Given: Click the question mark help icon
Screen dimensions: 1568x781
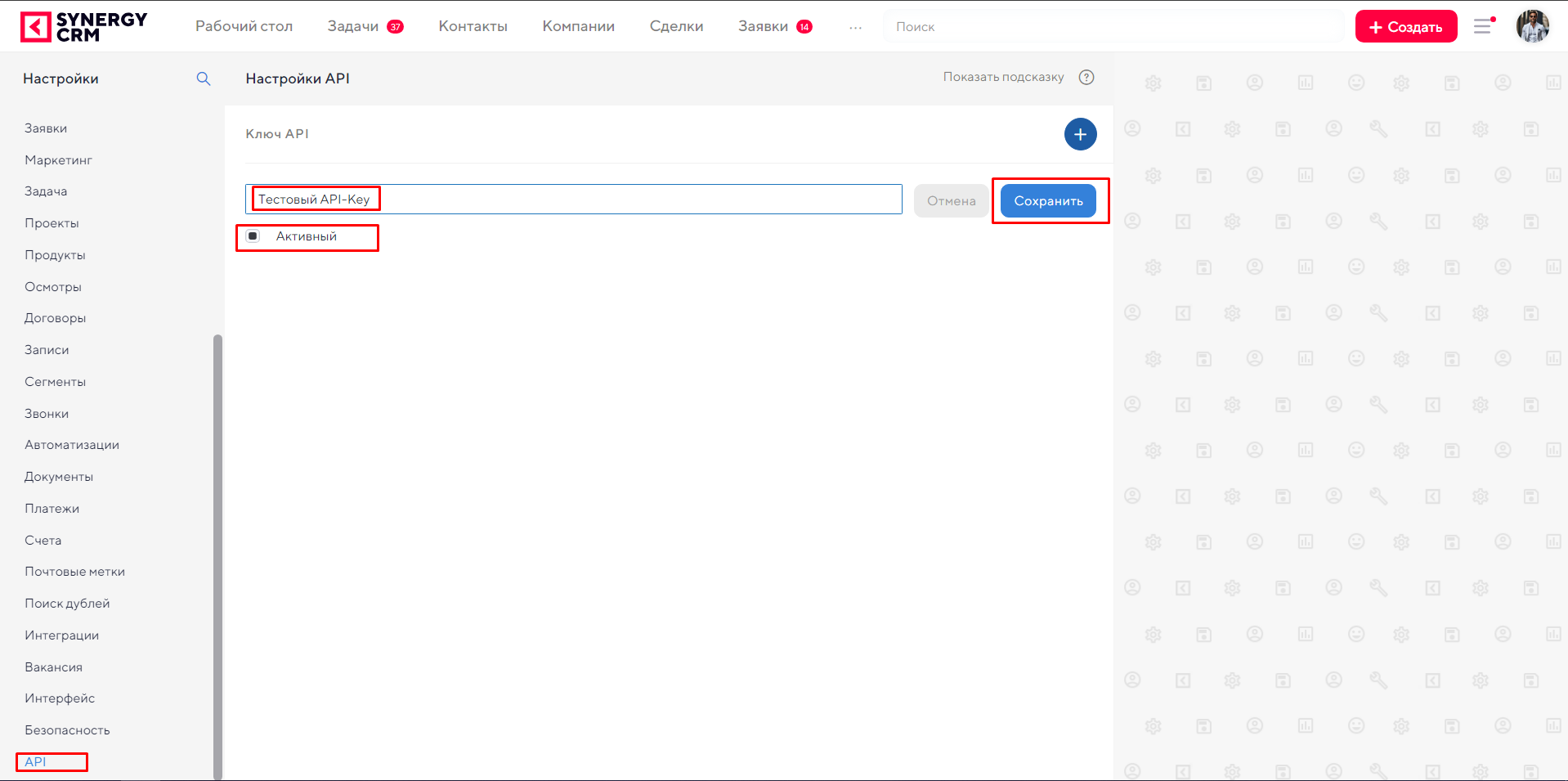Looking at the screenshot, I should tap(1086, 77).
